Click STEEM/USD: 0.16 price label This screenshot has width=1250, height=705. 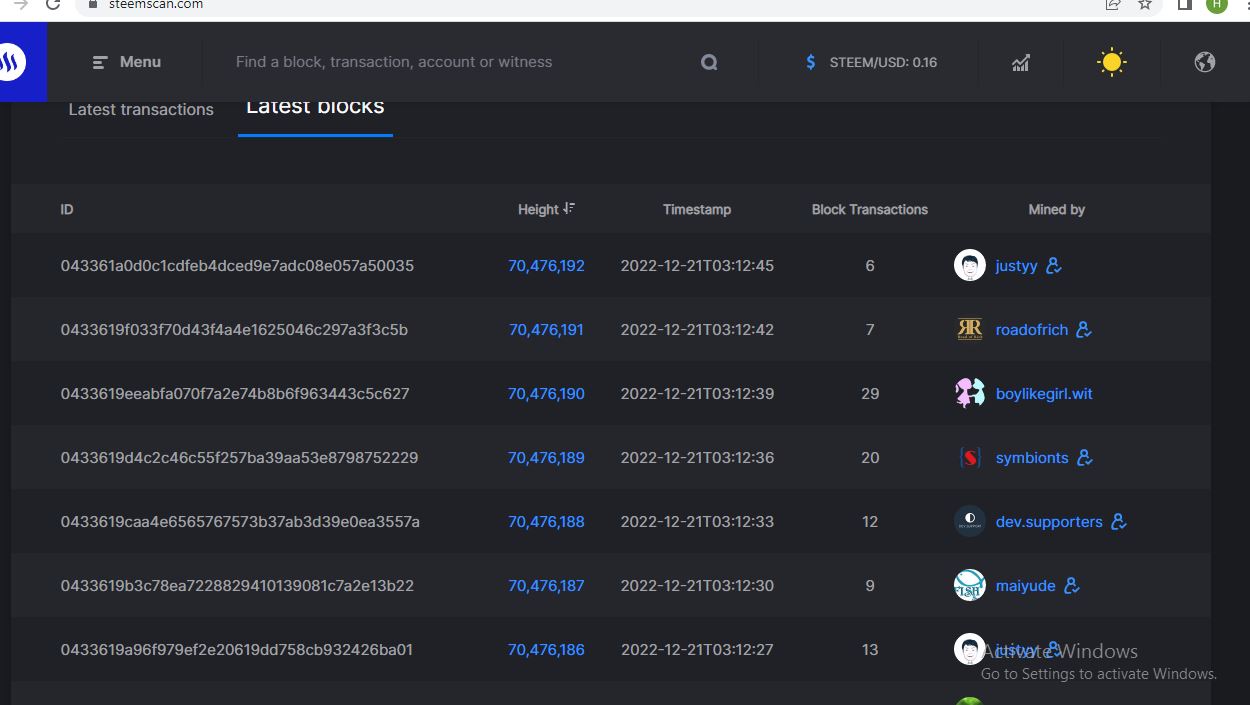point(883,62)
